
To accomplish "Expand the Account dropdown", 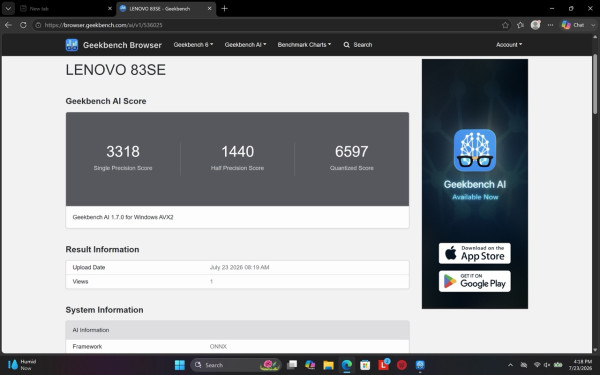I will (x=509, y=45).
